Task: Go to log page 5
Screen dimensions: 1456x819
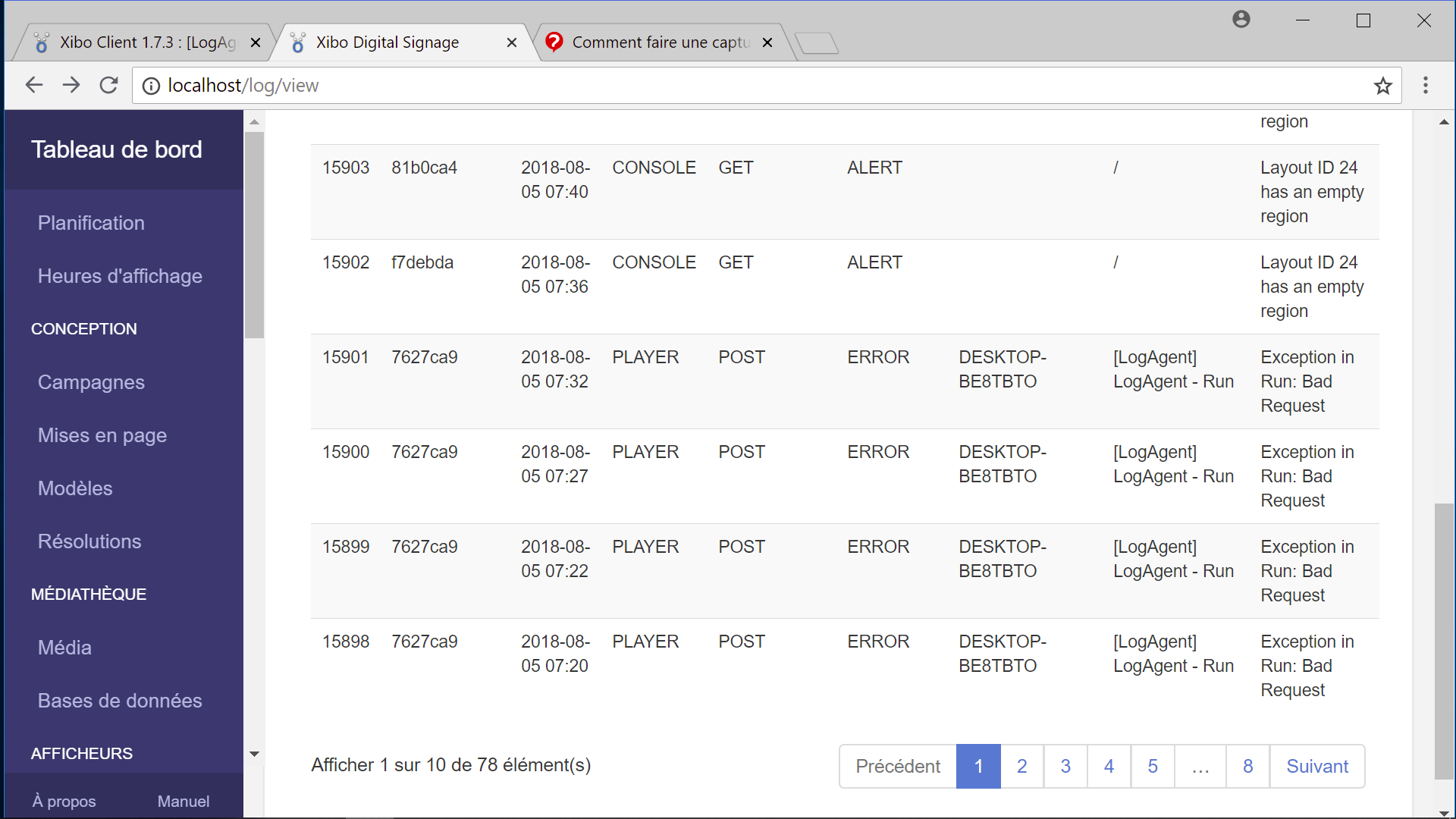Action: [1153, 767]
